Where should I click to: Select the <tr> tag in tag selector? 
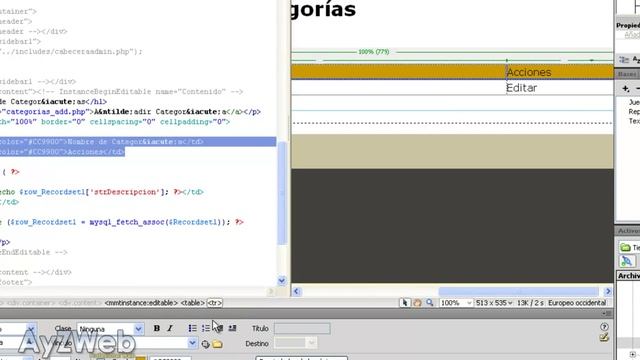215,303
